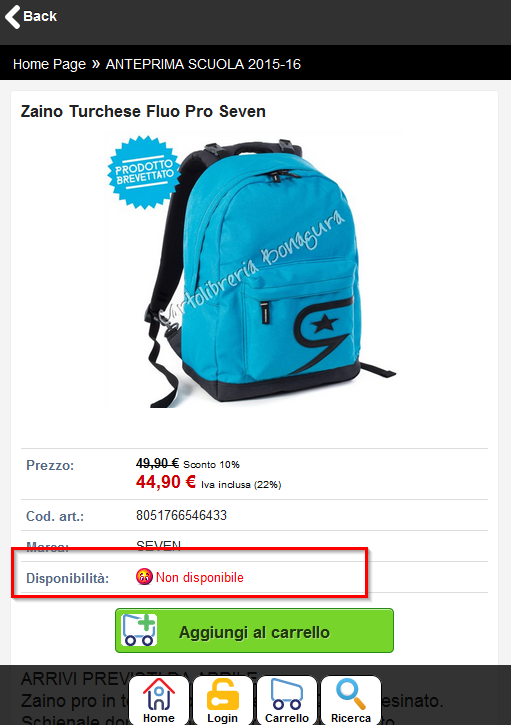Click the article code 8051766546433
The image size is (511, 725).
tap(181, 515)
